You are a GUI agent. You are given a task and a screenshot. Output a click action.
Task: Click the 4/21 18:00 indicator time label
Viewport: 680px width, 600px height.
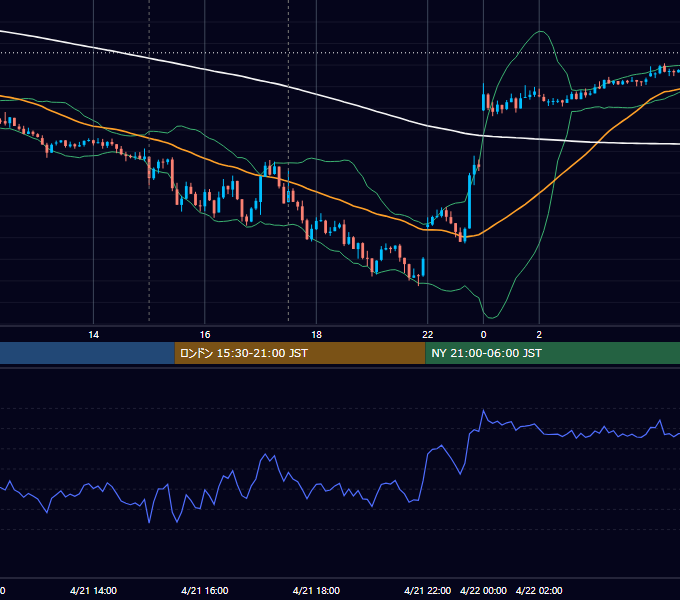(316, 590)
